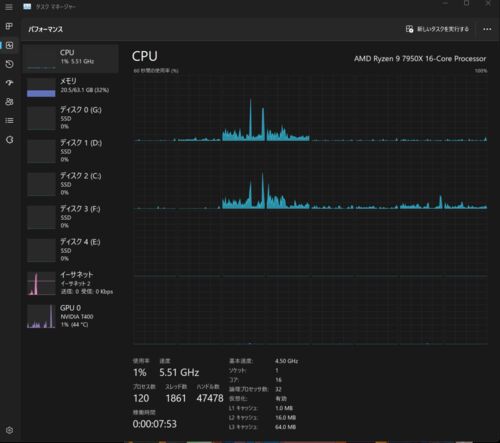Open the Services icon

point(9,140)
